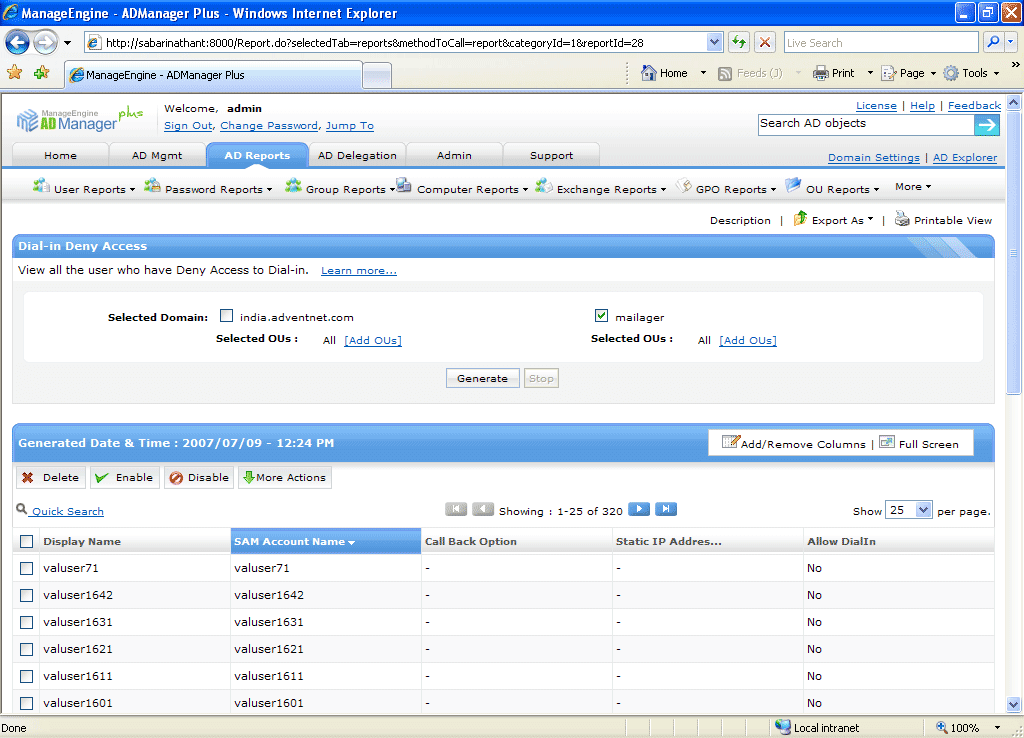Click the Printable View printer icon

[x=902, y=219]
